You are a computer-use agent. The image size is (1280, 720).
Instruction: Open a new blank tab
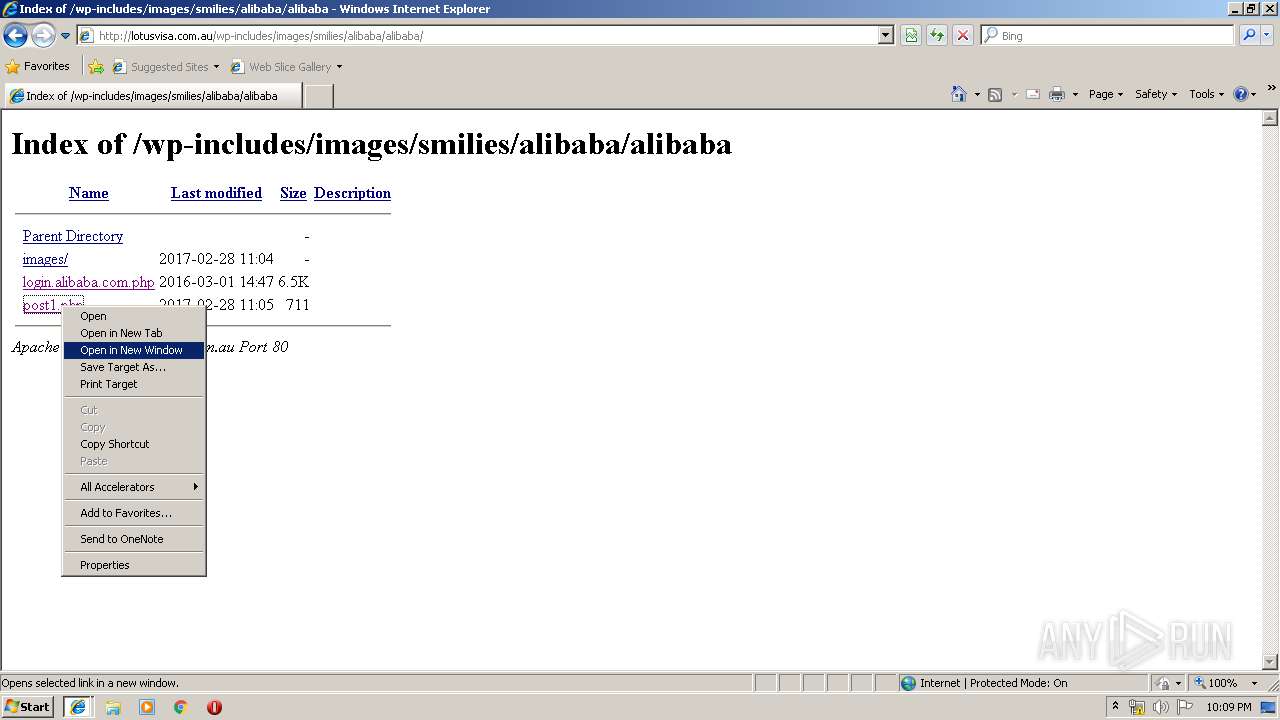click(318, 96)
